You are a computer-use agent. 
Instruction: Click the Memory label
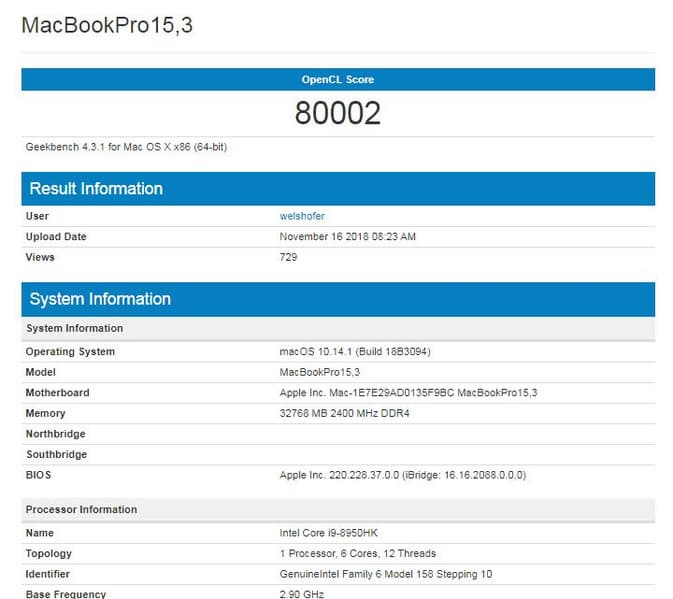point(45,413)
